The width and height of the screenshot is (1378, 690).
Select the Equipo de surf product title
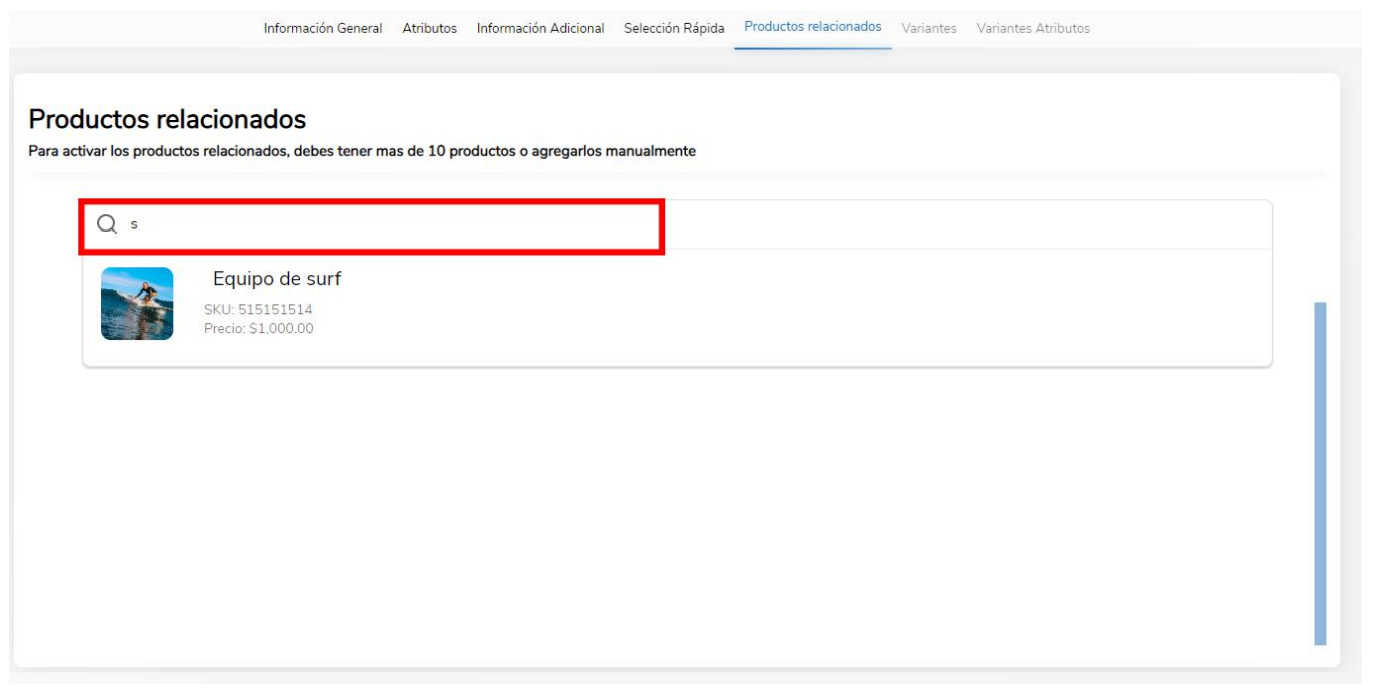[277, 279]
